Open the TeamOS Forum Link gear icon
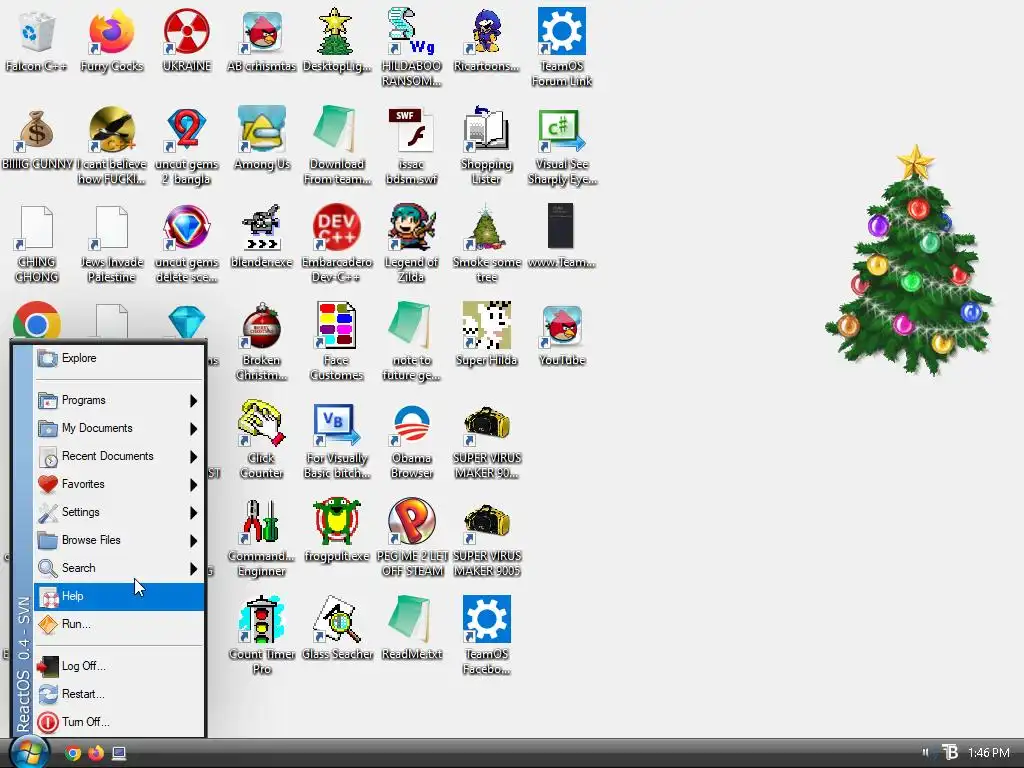 pyautogui.click(x=562, y=31)
